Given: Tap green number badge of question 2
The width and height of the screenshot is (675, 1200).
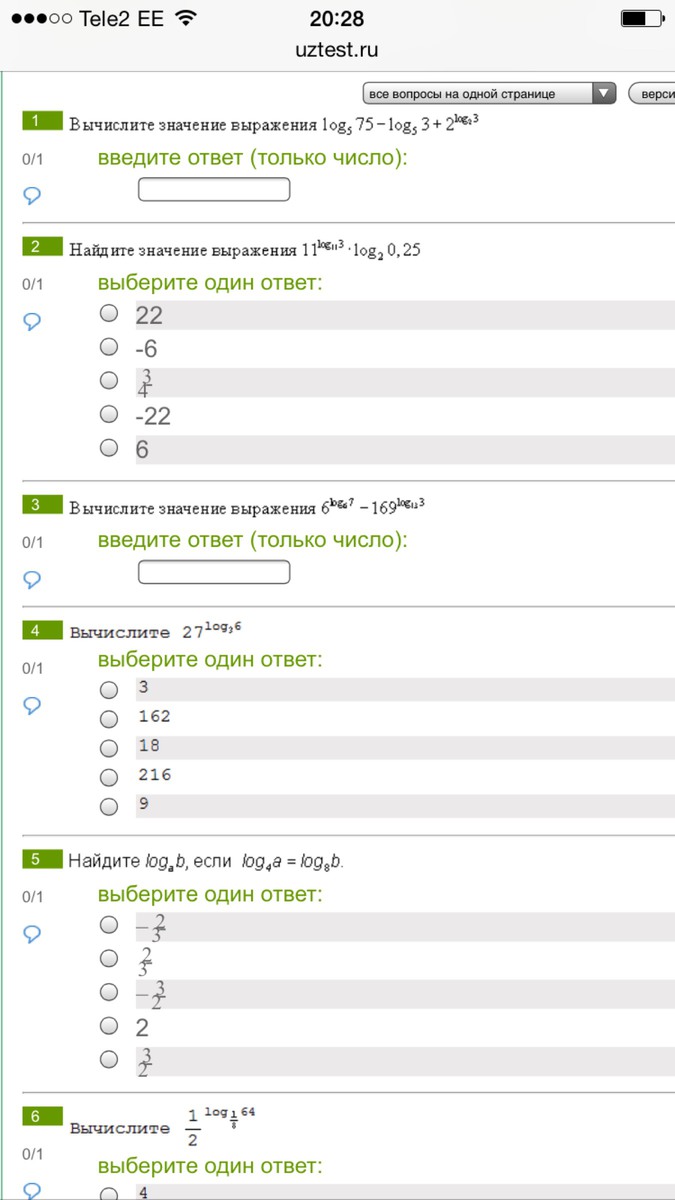Looking at the screenshot, I should pos(41,247).
